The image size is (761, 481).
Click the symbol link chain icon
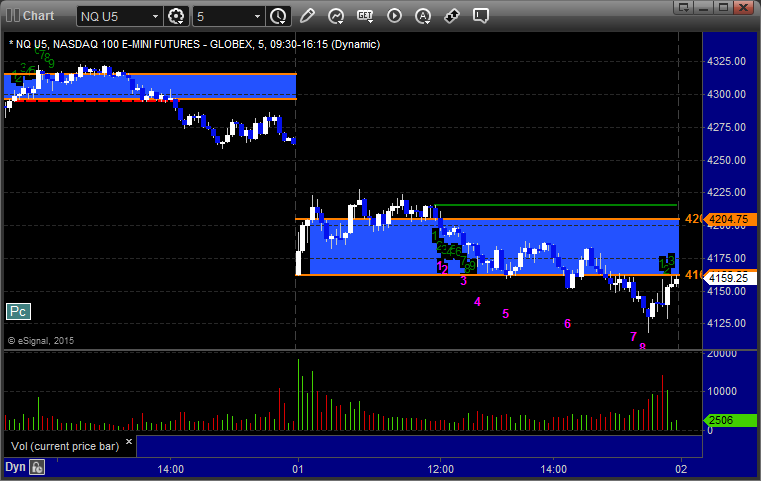(452, 16)
